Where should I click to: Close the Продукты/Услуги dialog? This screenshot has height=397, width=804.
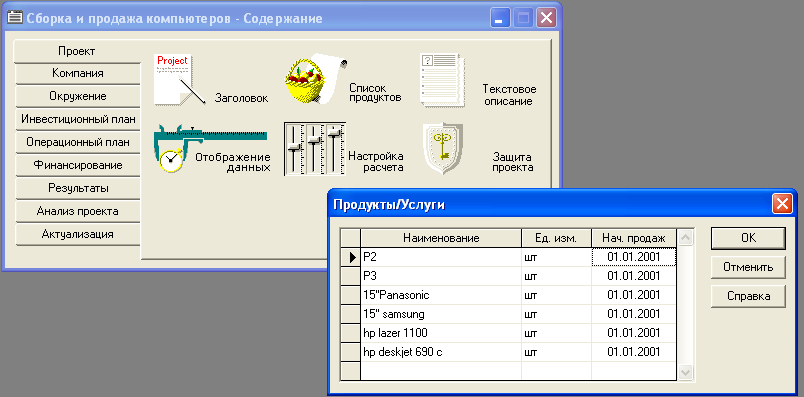pos(782,204)
